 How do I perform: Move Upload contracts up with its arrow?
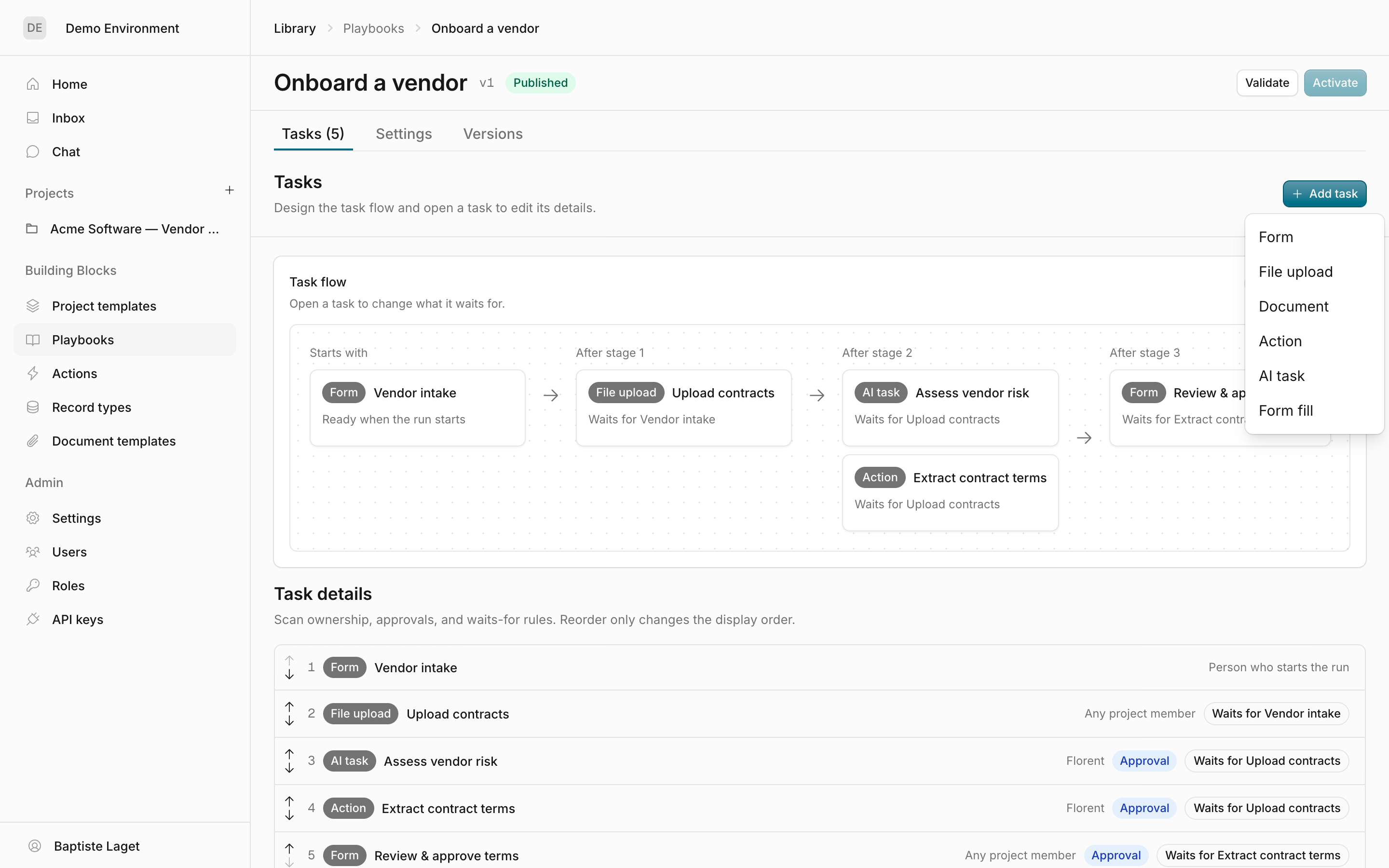[x=289, y=706]
